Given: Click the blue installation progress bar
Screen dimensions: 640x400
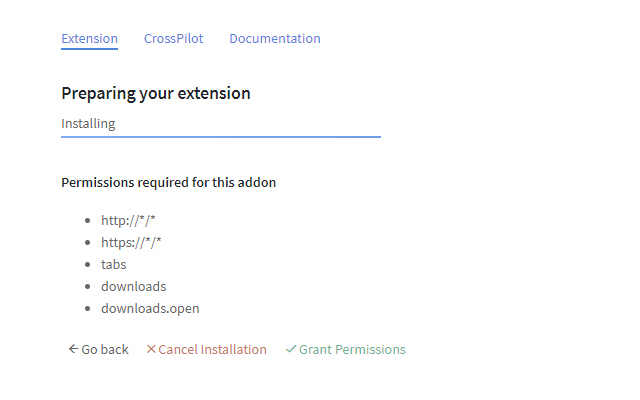Looking at the screenshot, I should click(x=220, y=136).
